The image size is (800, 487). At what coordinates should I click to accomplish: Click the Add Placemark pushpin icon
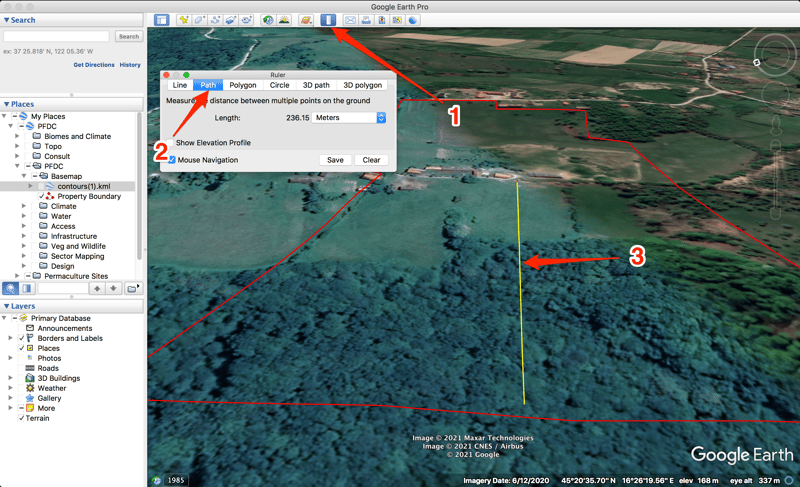tap(184, 20)
